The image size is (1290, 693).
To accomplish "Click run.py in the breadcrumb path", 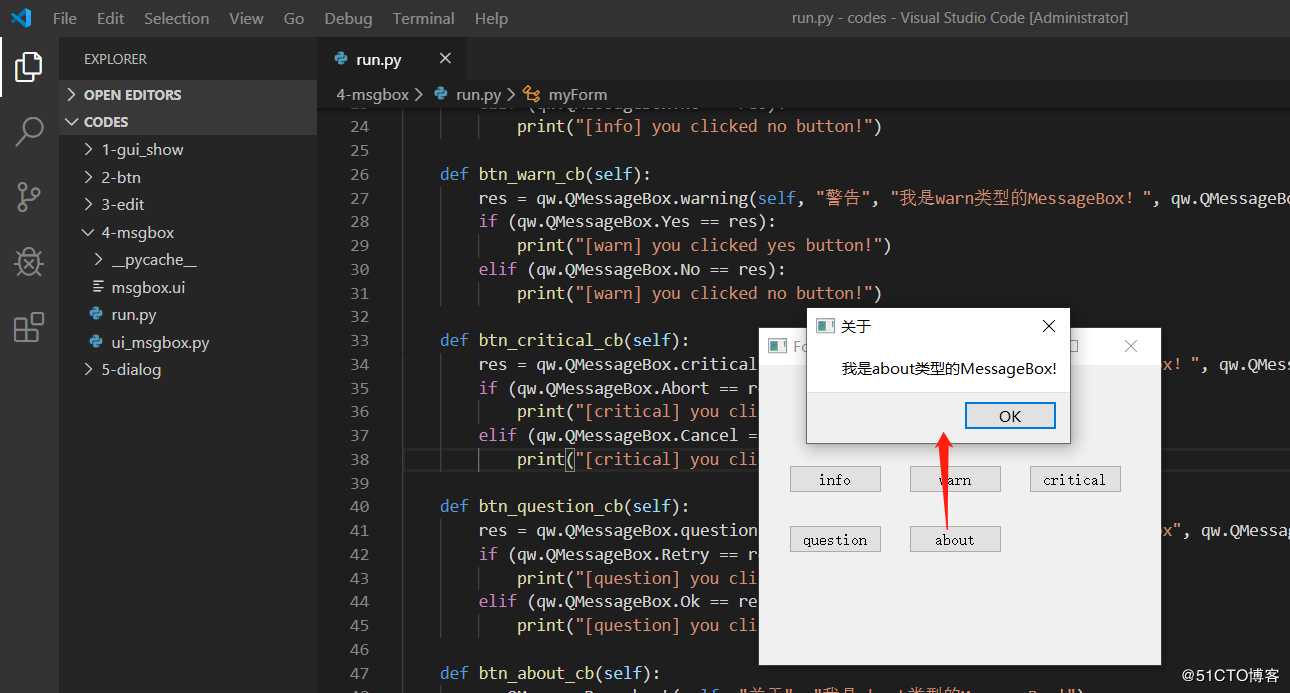I will coord(478,95).
